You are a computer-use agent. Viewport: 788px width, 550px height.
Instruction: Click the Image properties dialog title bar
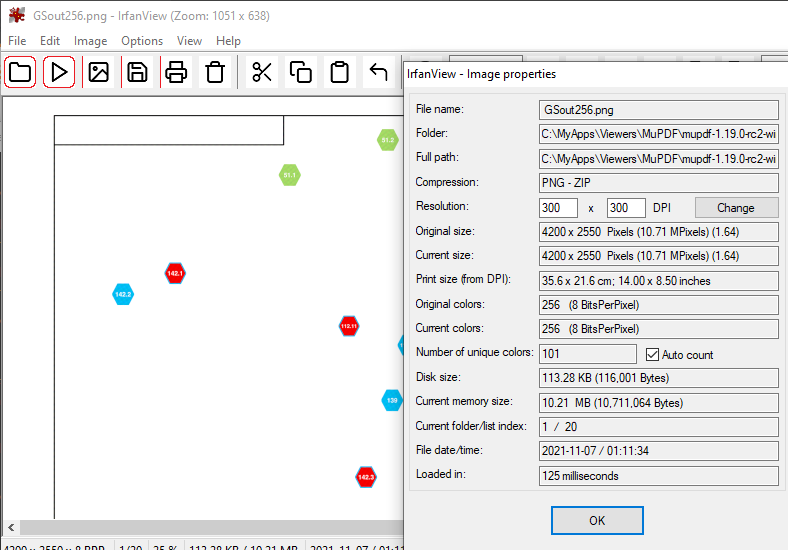click(596, 74)
